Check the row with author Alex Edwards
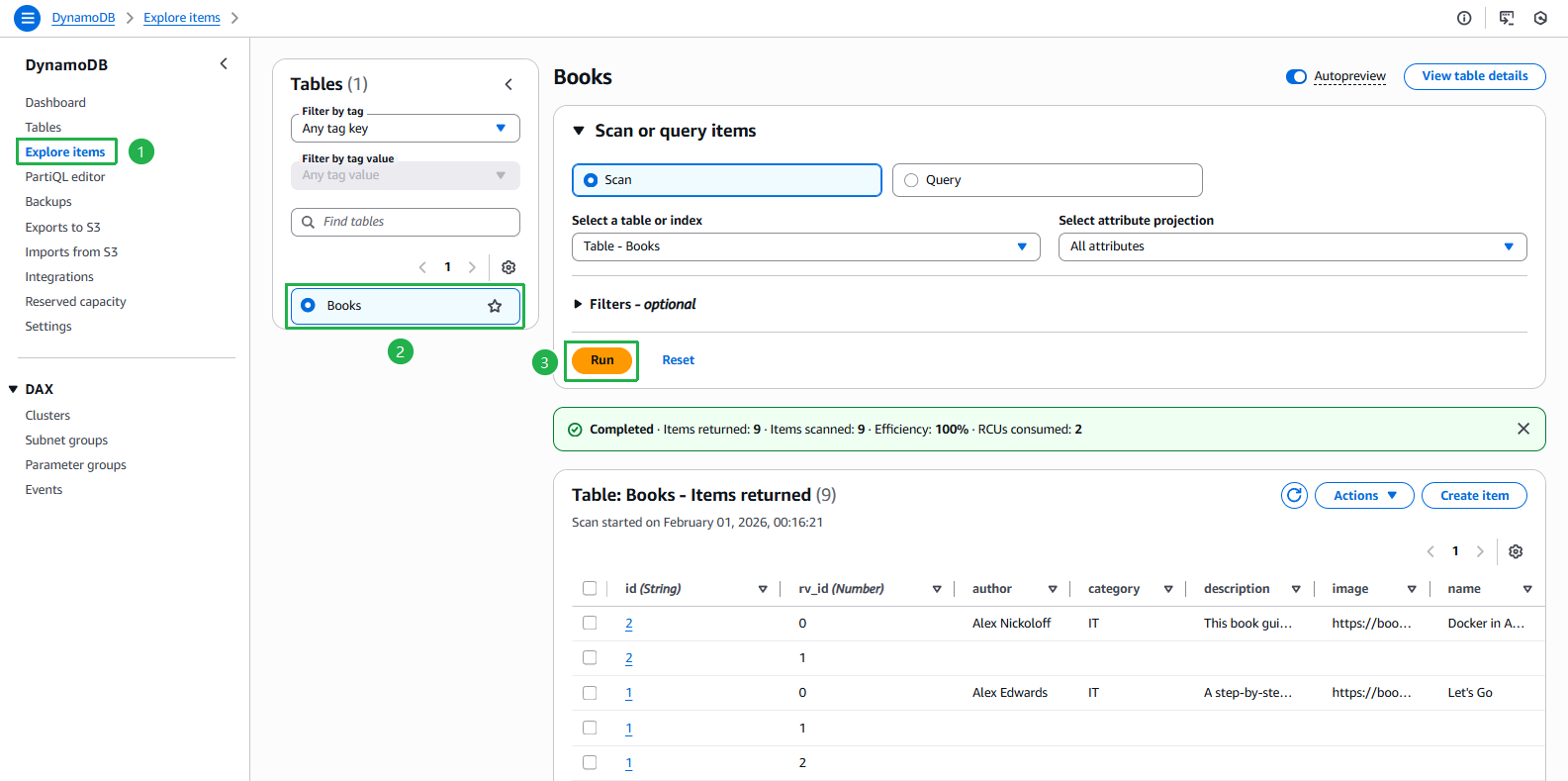This screenshot has width=1568, height=781. point(590,693)
